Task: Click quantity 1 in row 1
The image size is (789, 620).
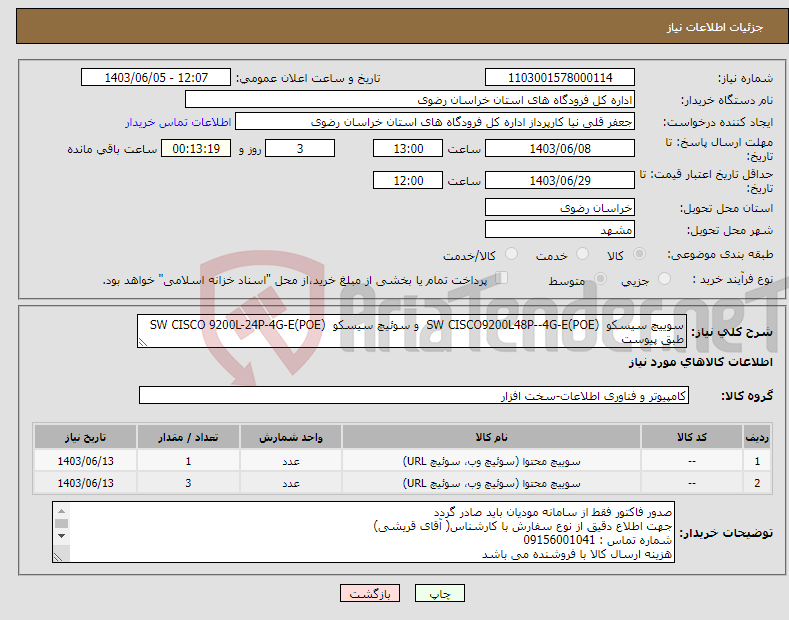Action: click(x=188, y=461)
